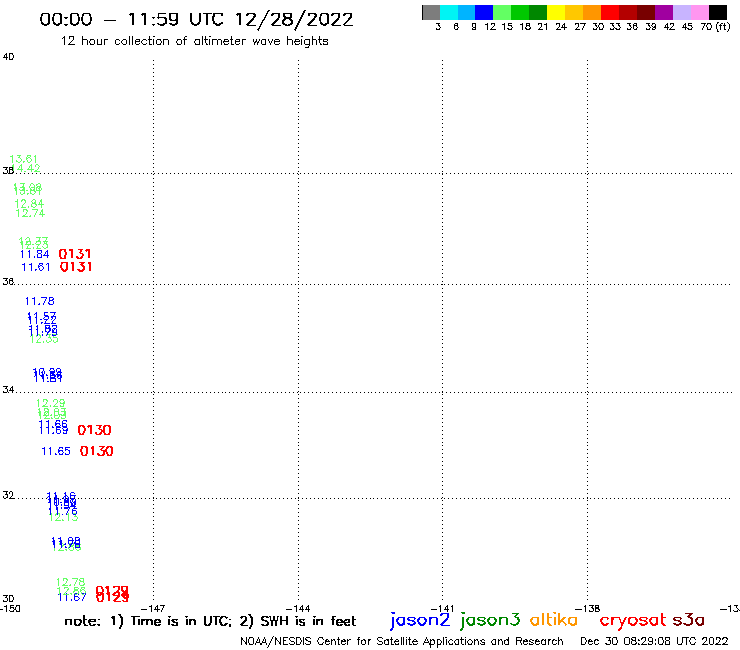Click longitude axis label -144
The image size is (740, 650).
point(298,609)
